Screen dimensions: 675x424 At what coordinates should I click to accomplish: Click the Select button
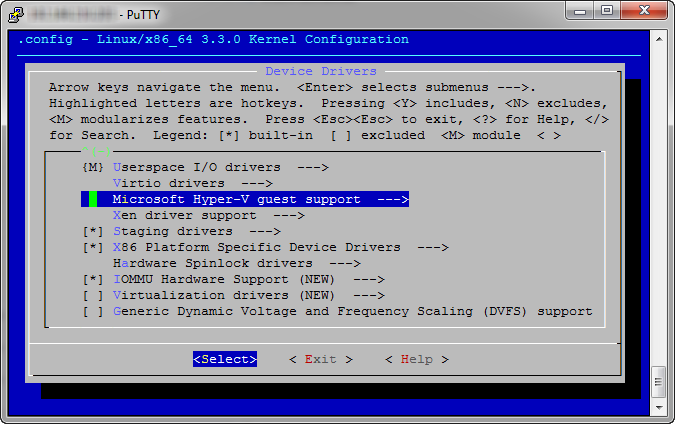coord(225,359)
